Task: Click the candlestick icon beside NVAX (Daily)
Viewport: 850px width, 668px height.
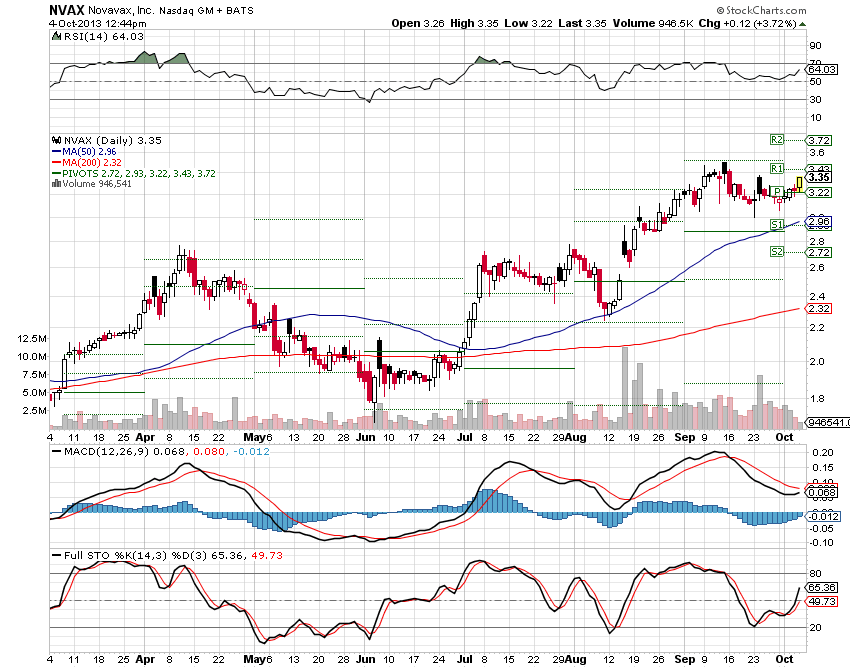Action: coord(56,140)
